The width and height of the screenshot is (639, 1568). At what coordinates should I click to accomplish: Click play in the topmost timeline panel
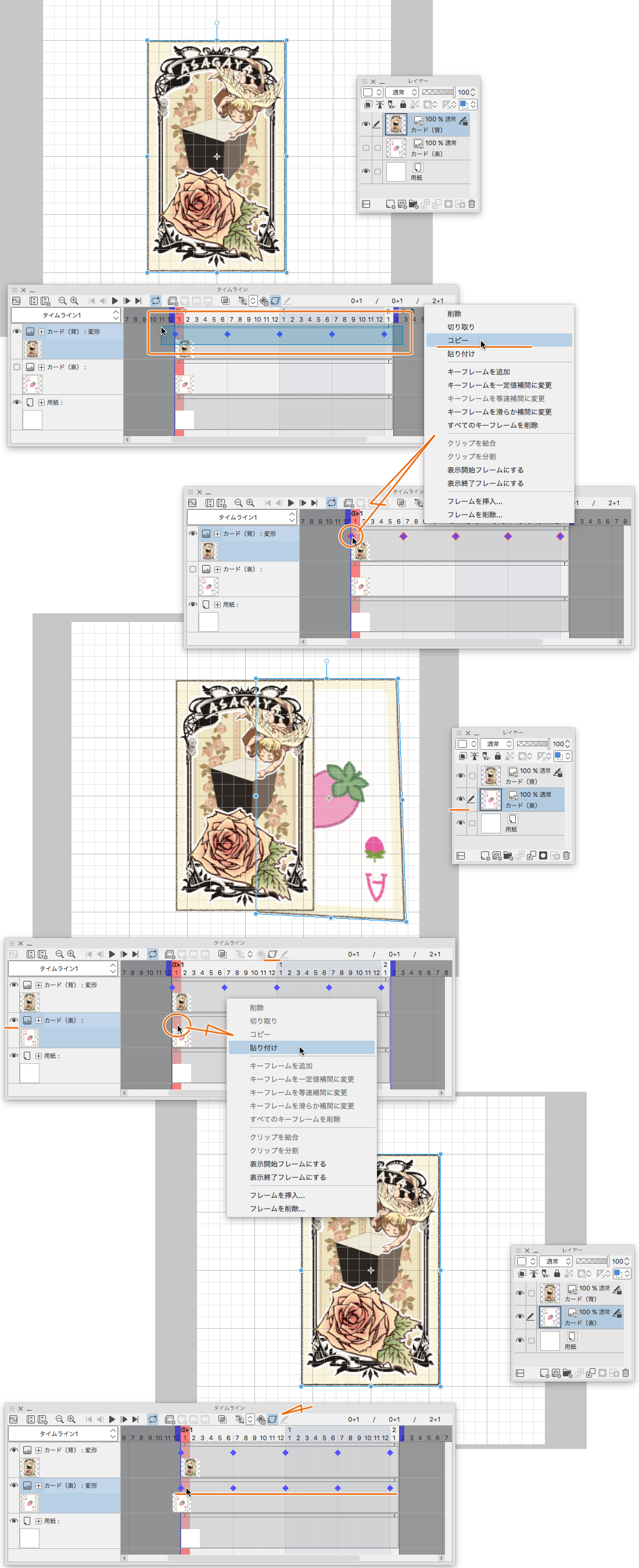click(x=114, y=301)
